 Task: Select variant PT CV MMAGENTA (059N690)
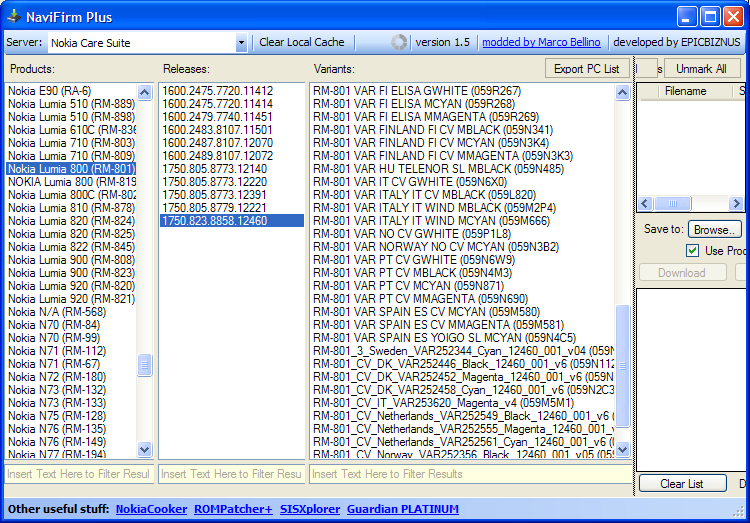(463, 299)
